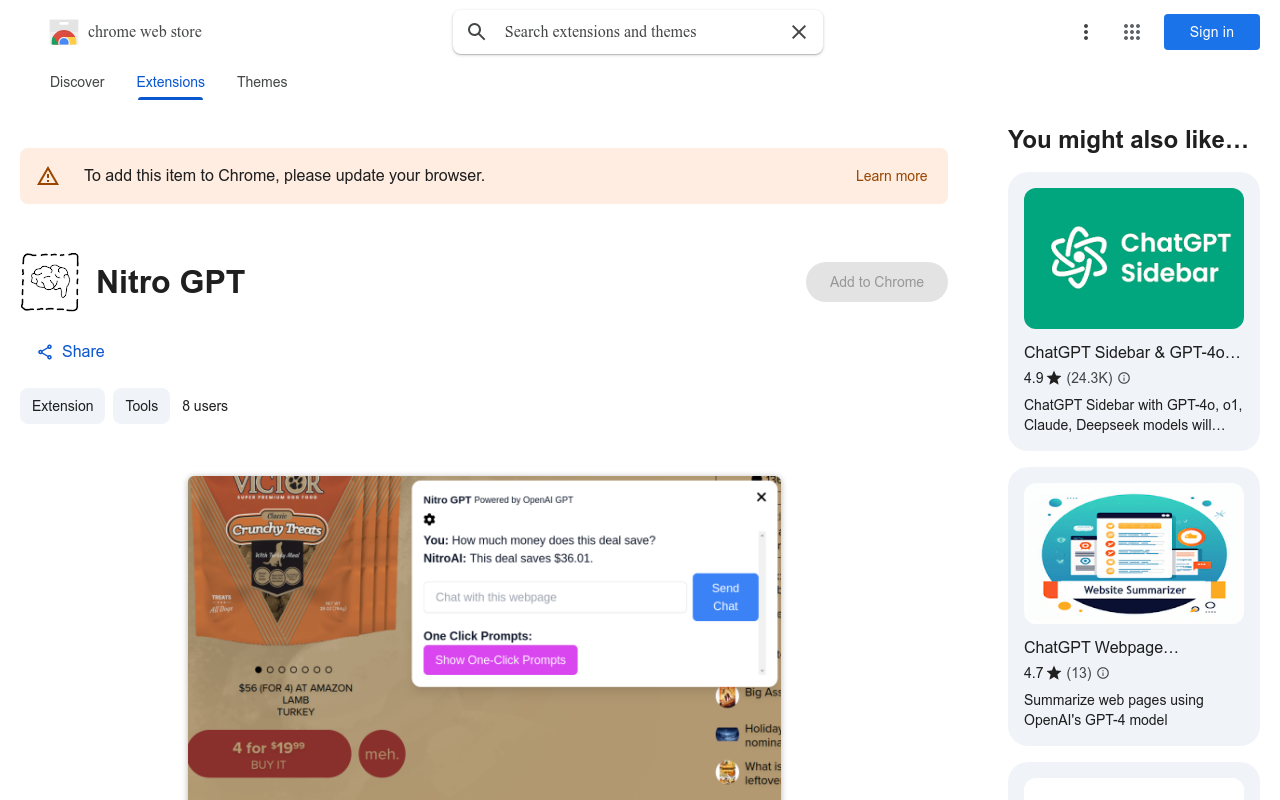Click the info icon next to 13 ratings
Image resolution: width=1280 pixels, height=800 pixels.
[x=1103, y=673]
